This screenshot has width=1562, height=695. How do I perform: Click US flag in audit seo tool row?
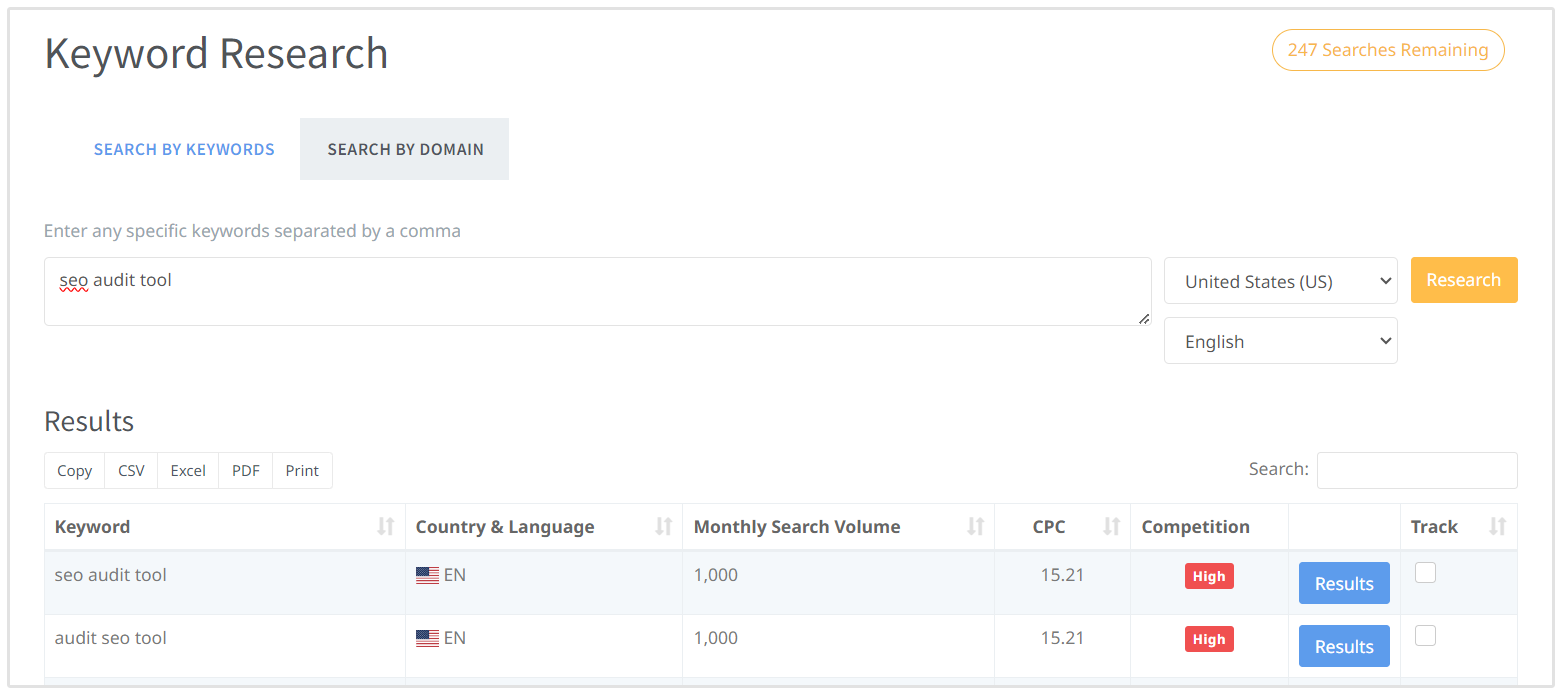(x=427, y=638)
